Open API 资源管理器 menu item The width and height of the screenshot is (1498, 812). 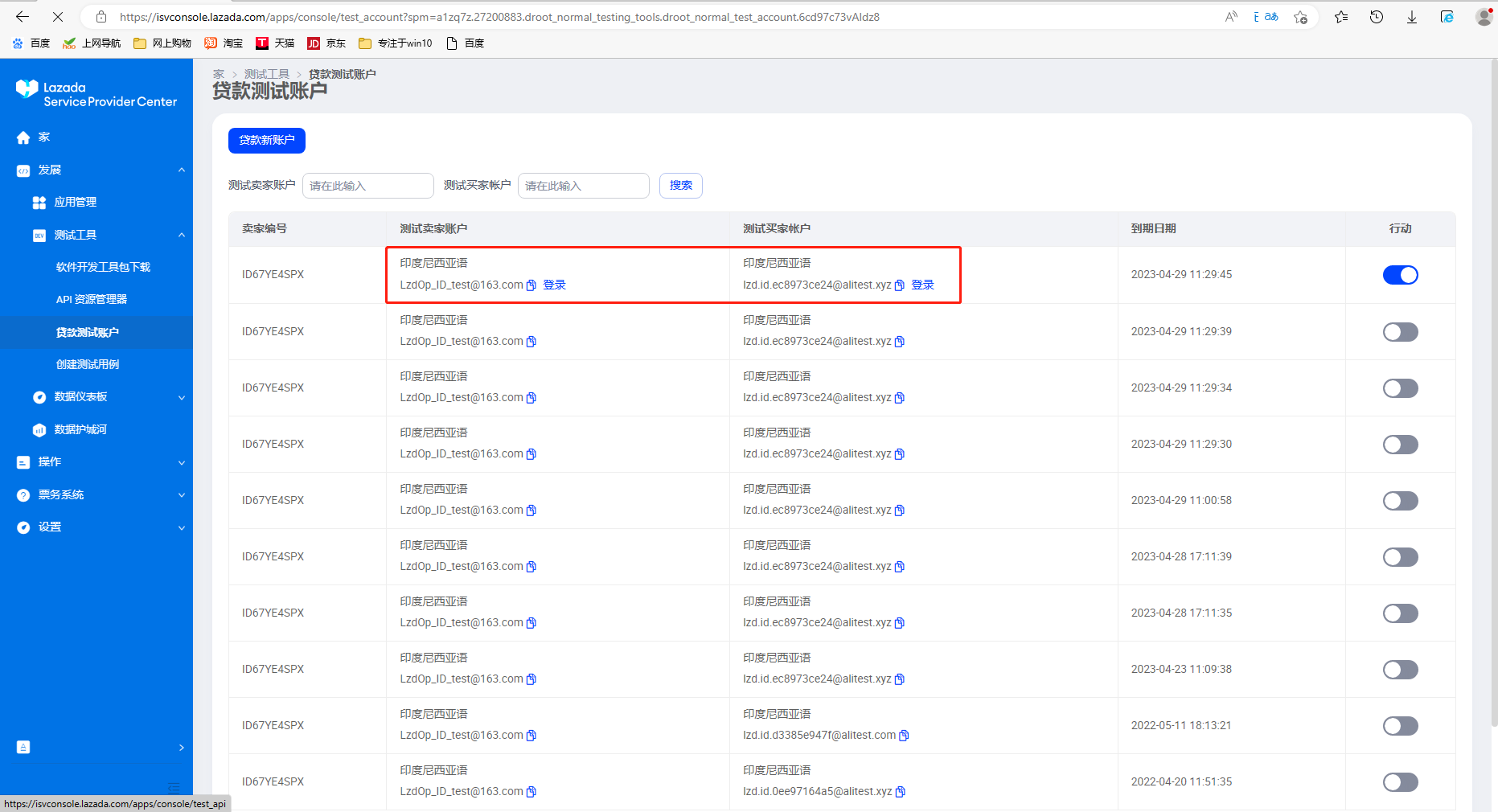(92, 299)
